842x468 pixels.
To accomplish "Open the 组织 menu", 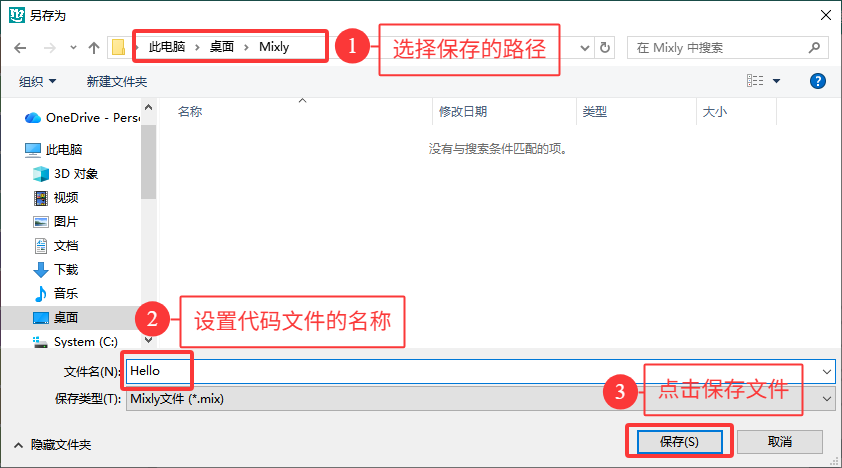I will coord(38,82).
